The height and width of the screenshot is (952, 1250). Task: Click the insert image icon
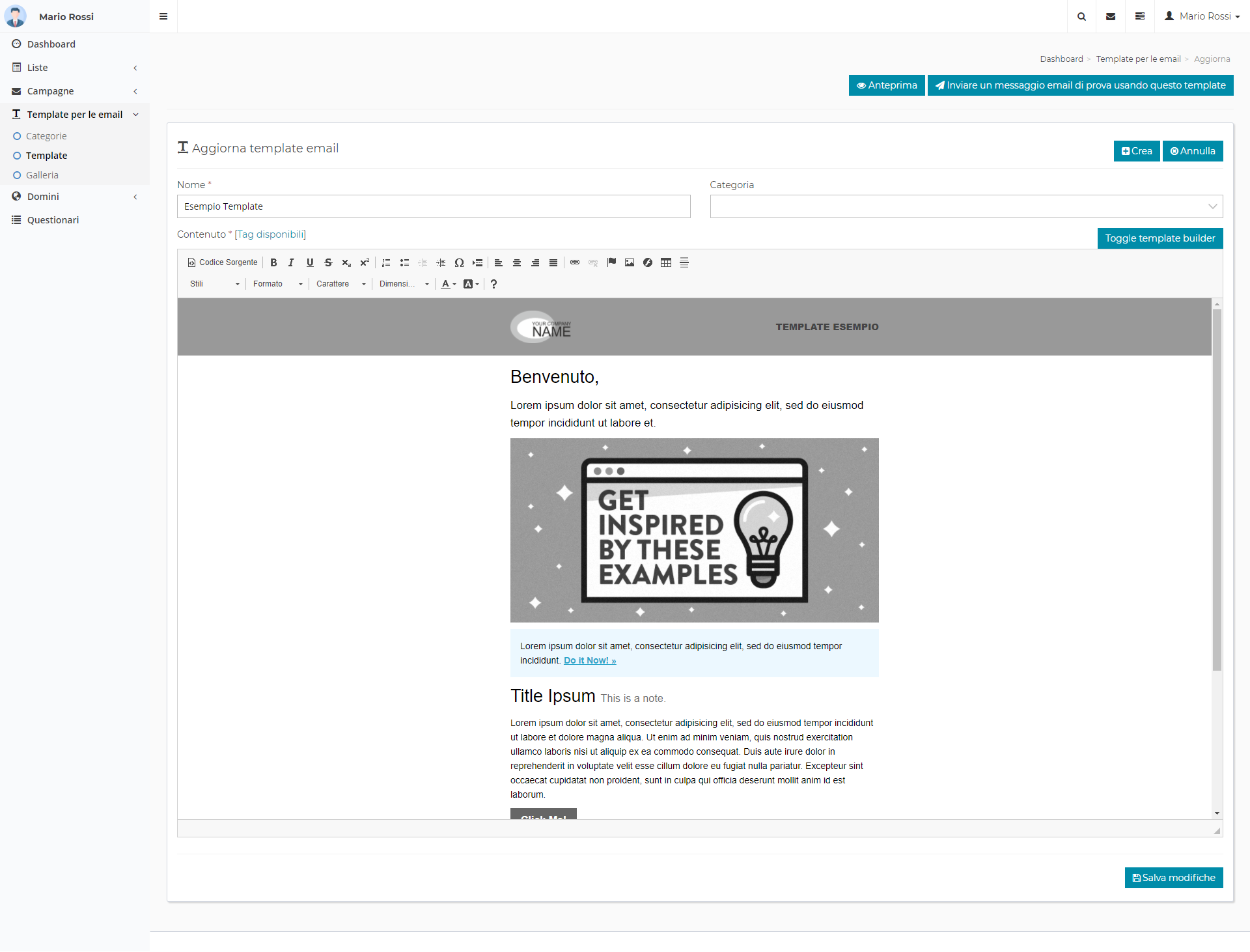click(630, 262)
